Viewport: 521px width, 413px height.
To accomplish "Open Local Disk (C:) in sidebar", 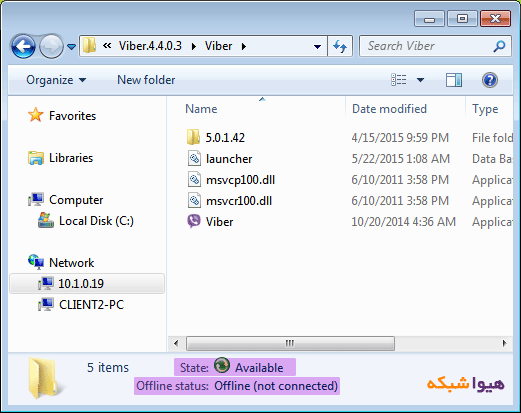I will (x=96, y=221).
